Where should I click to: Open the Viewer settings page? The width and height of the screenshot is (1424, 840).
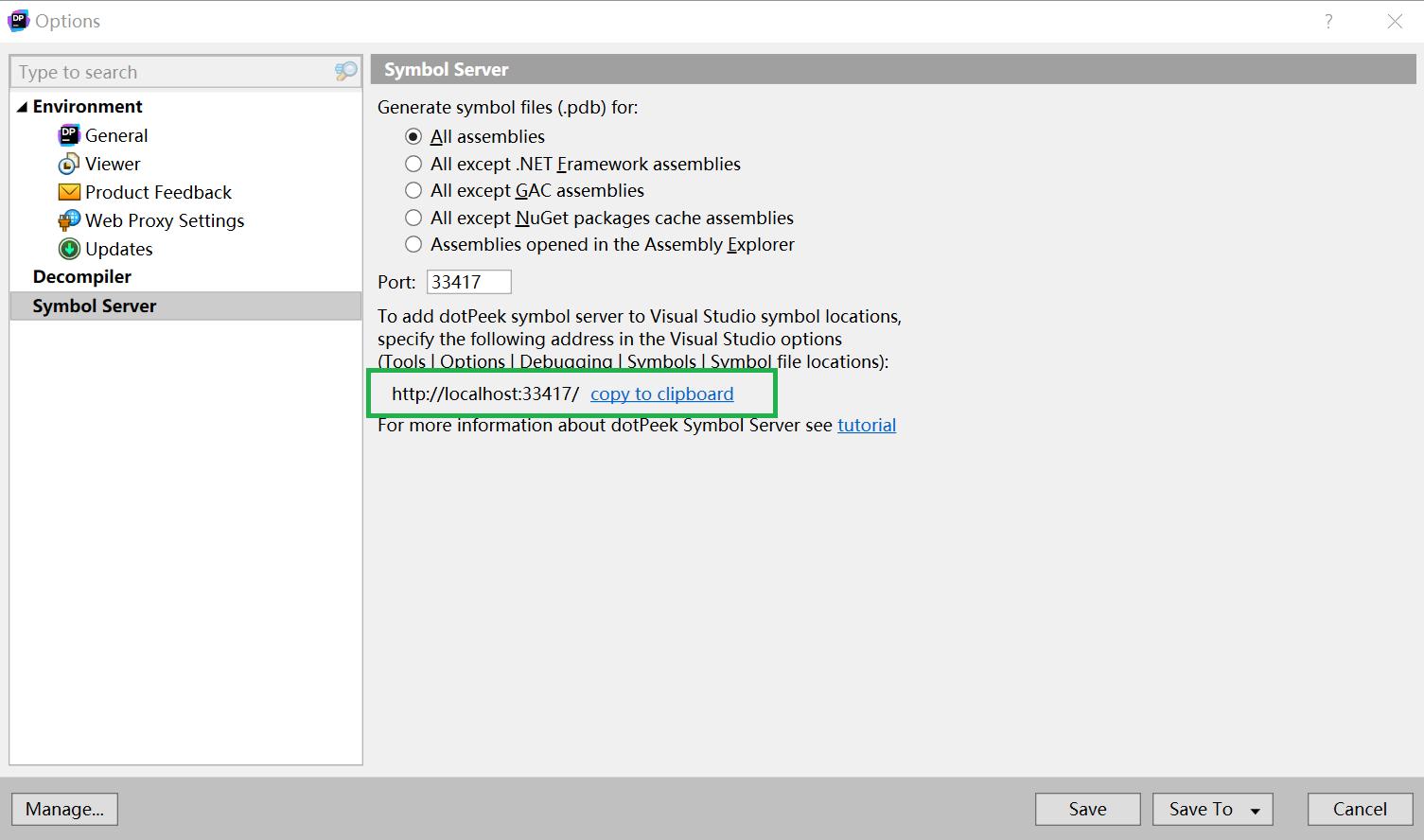pyautogui.click(x=113, y=164)
